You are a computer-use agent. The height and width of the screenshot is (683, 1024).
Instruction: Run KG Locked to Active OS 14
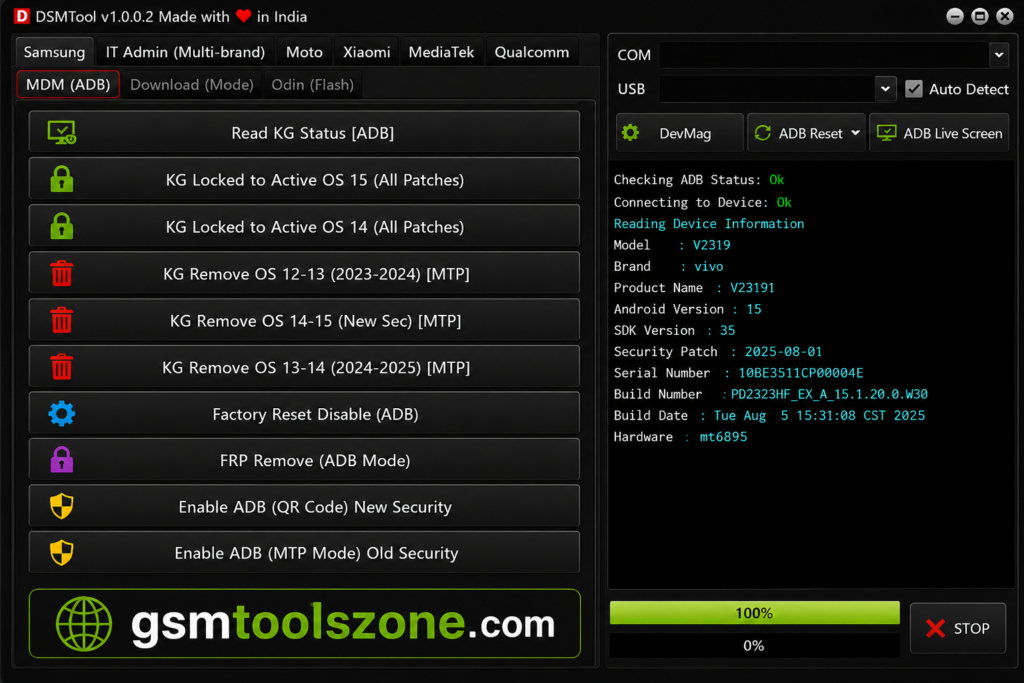click(x=304, y=226)
